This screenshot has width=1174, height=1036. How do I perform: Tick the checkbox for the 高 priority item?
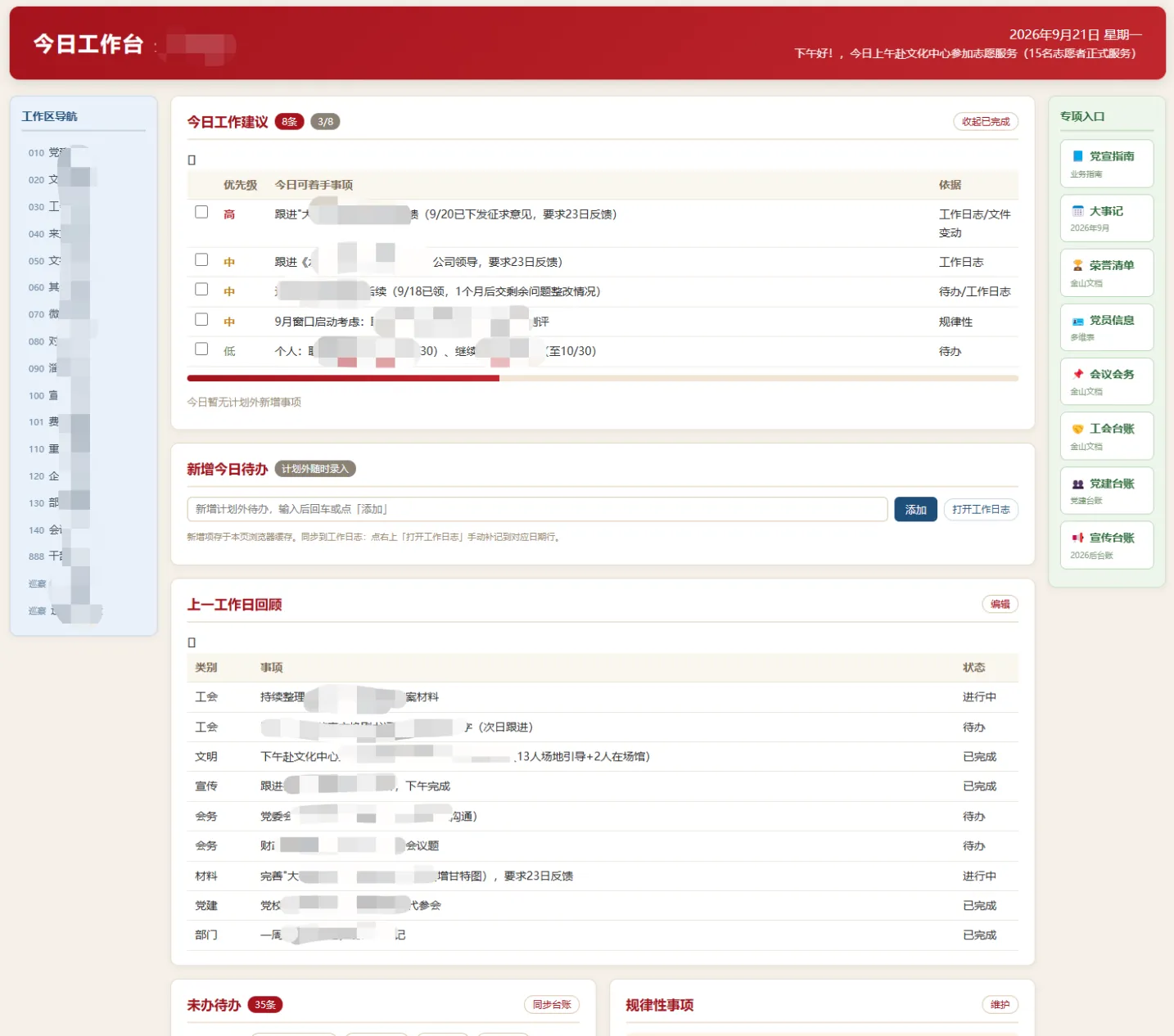[x=201, y=212]
